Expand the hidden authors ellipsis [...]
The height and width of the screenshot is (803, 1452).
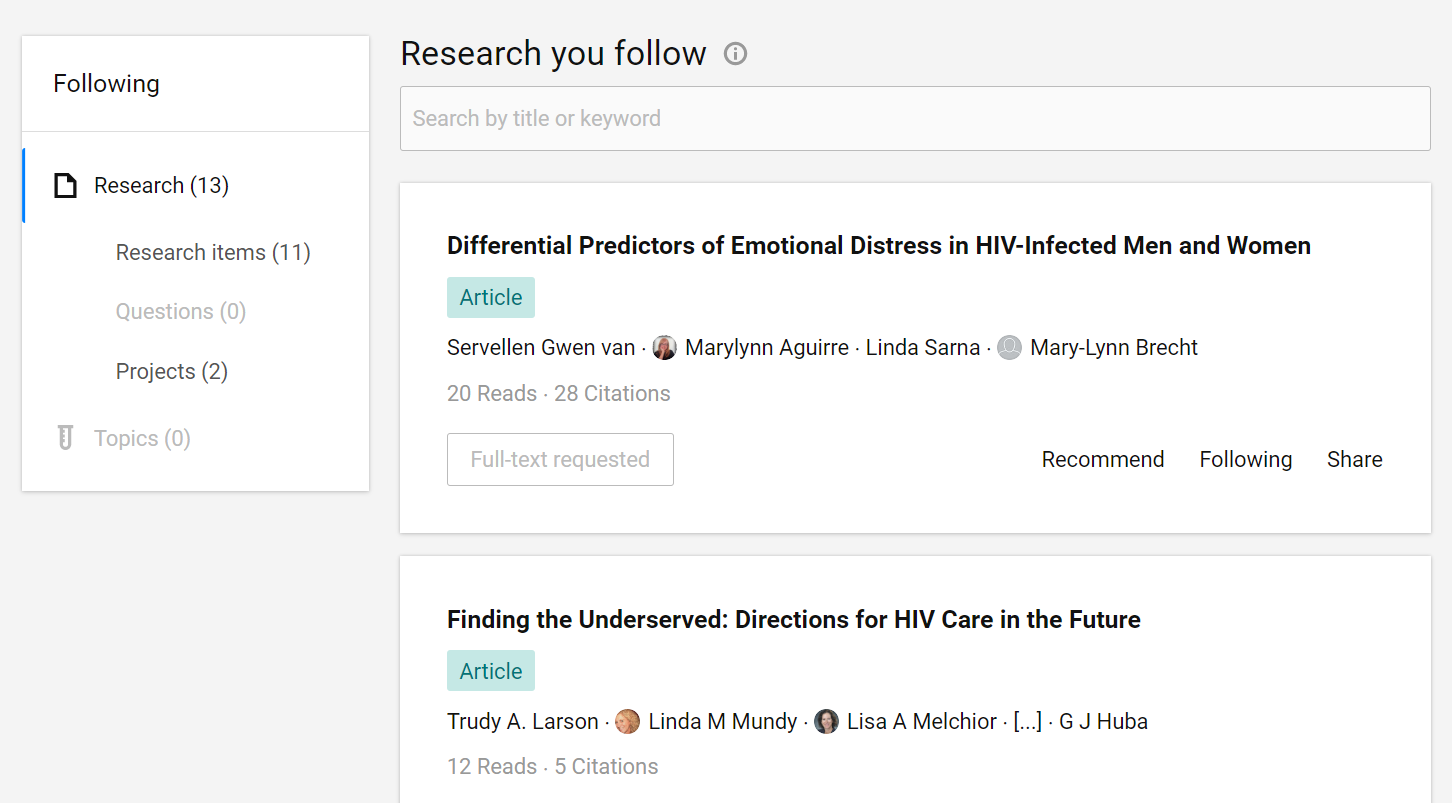point(1027,722)
